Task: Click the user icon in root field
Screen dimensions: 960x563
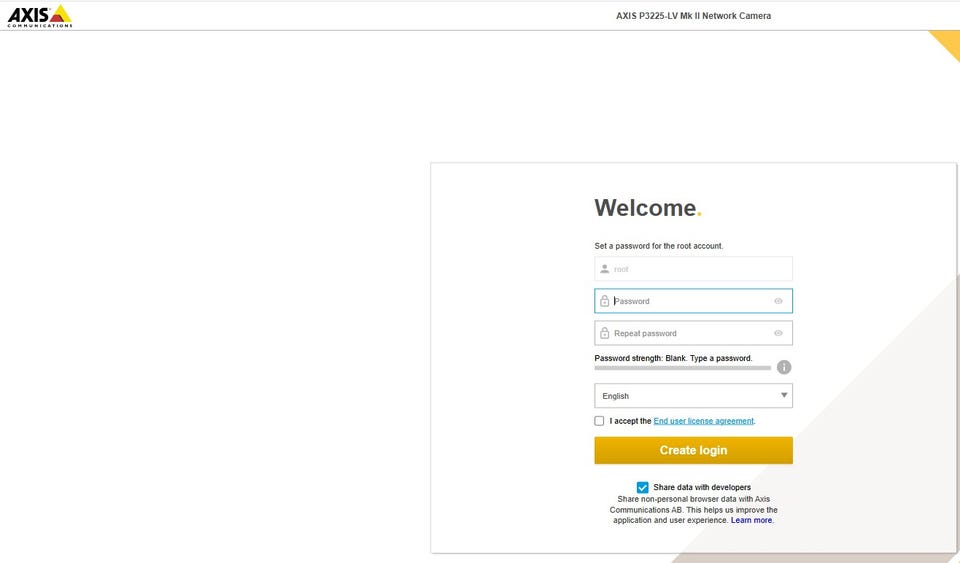Action: point(604,269)
